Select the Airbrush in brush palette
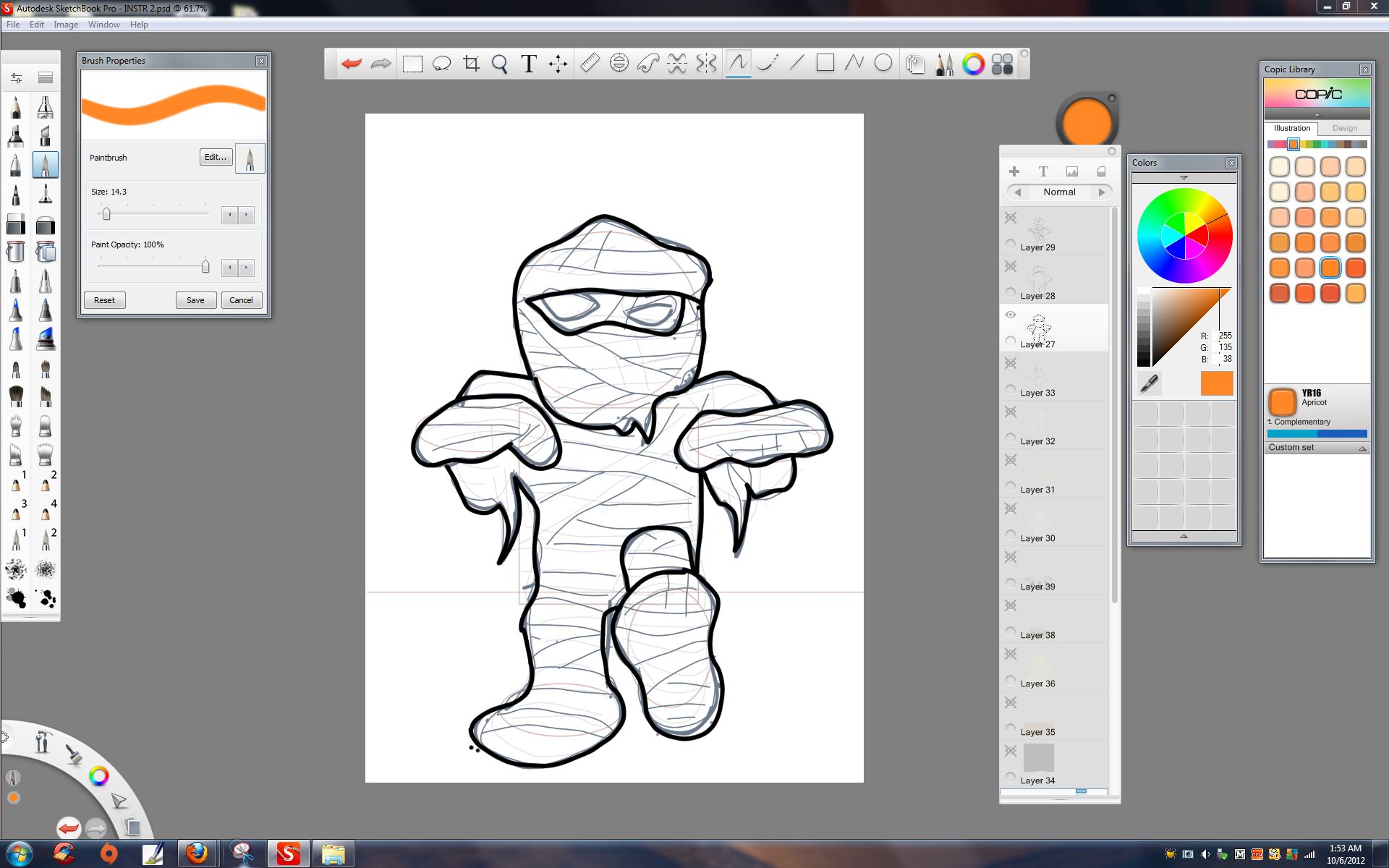The image size is (1389, 868). [x=45, y=107]
